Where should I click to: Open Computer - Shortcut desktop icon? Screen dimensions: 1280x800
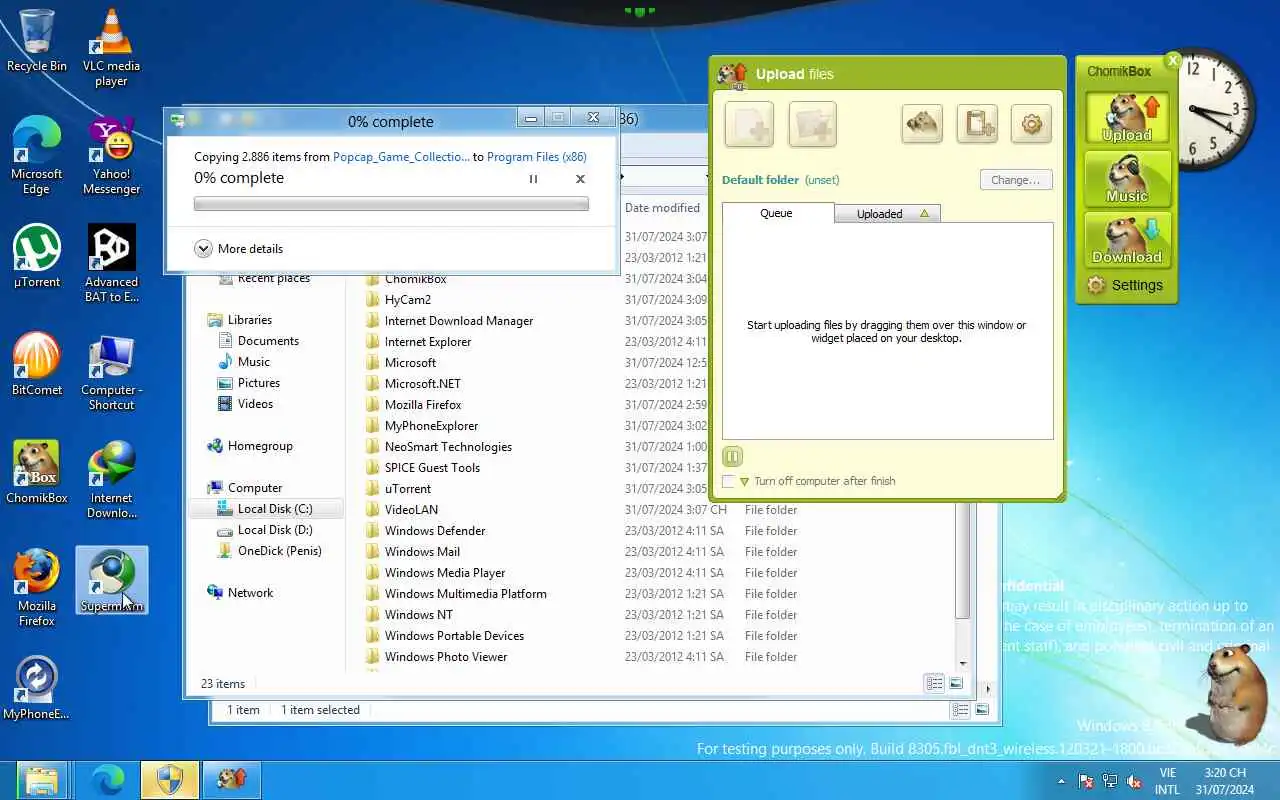tap(111, 371)
